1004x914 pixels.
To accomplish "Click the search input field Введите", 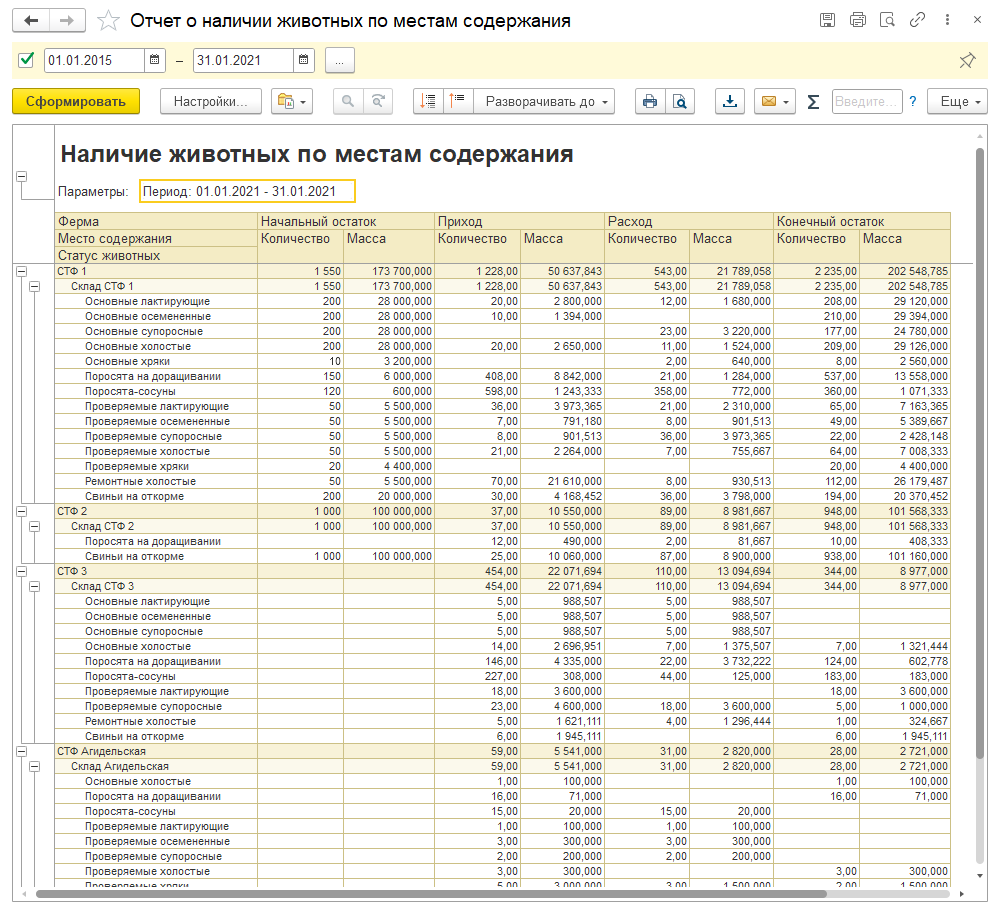I will 866,101.
